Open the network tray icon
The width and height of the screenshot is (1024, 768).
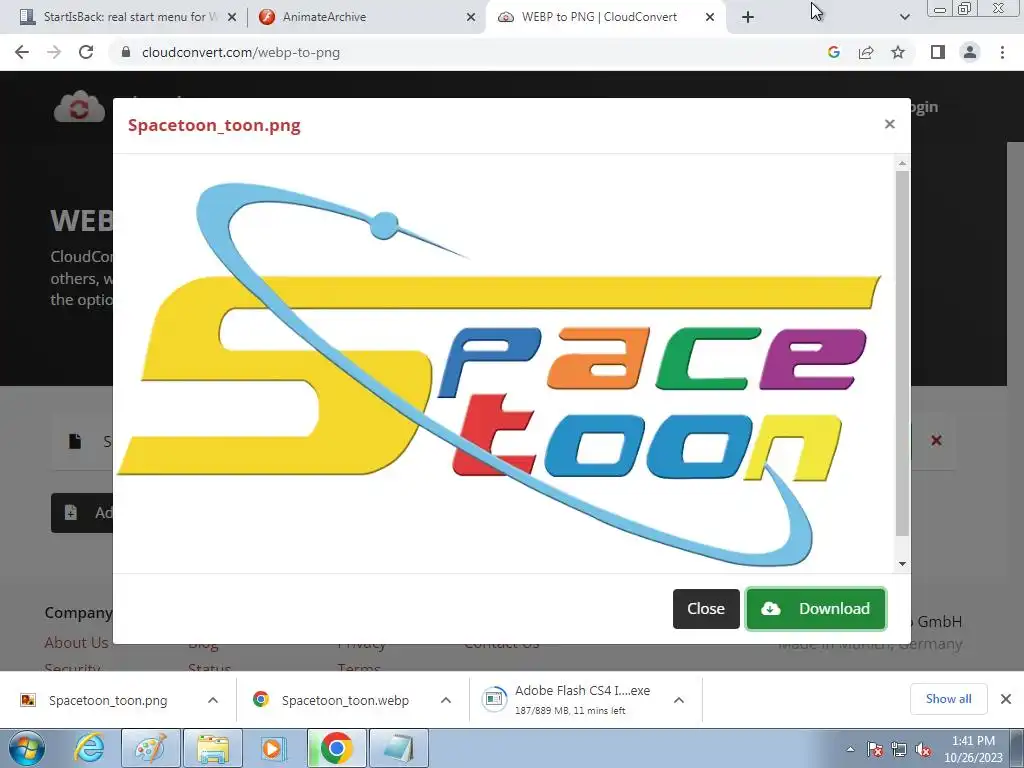point(899,749)
